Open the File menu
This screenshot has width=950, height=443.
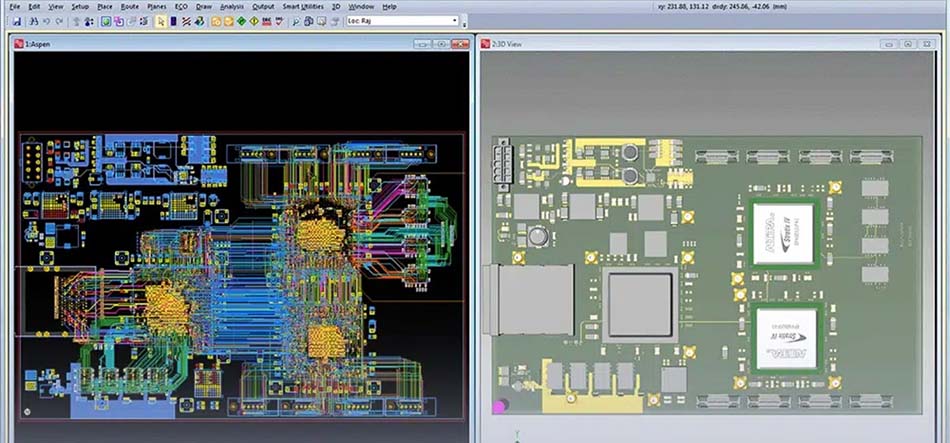tap(15, 7)
